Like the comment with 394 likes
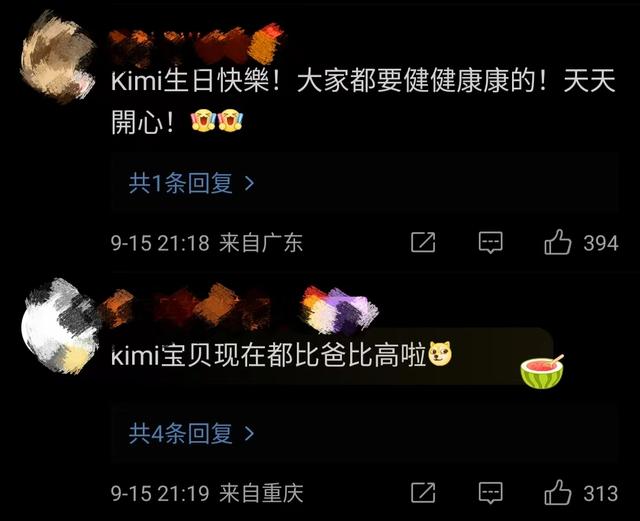The image size is (640, 521). [x=558, y=242]
